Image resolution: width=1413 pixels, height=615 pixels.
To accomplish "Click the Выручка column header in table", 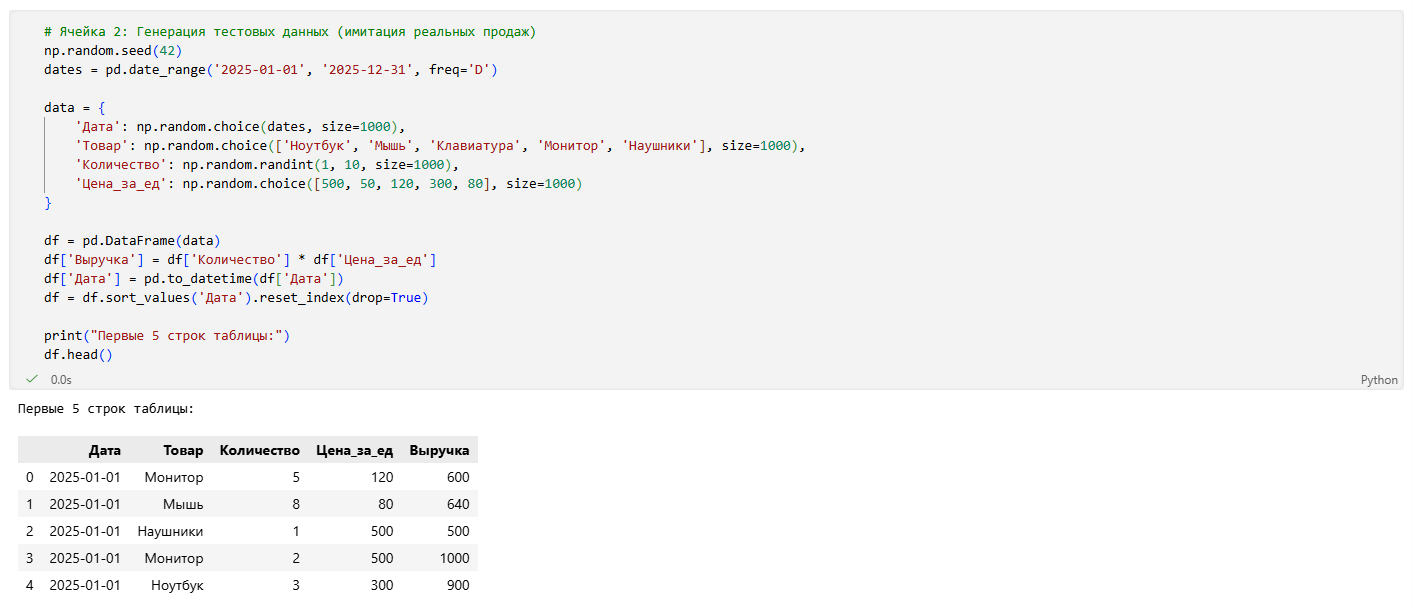I will point(439,450).
